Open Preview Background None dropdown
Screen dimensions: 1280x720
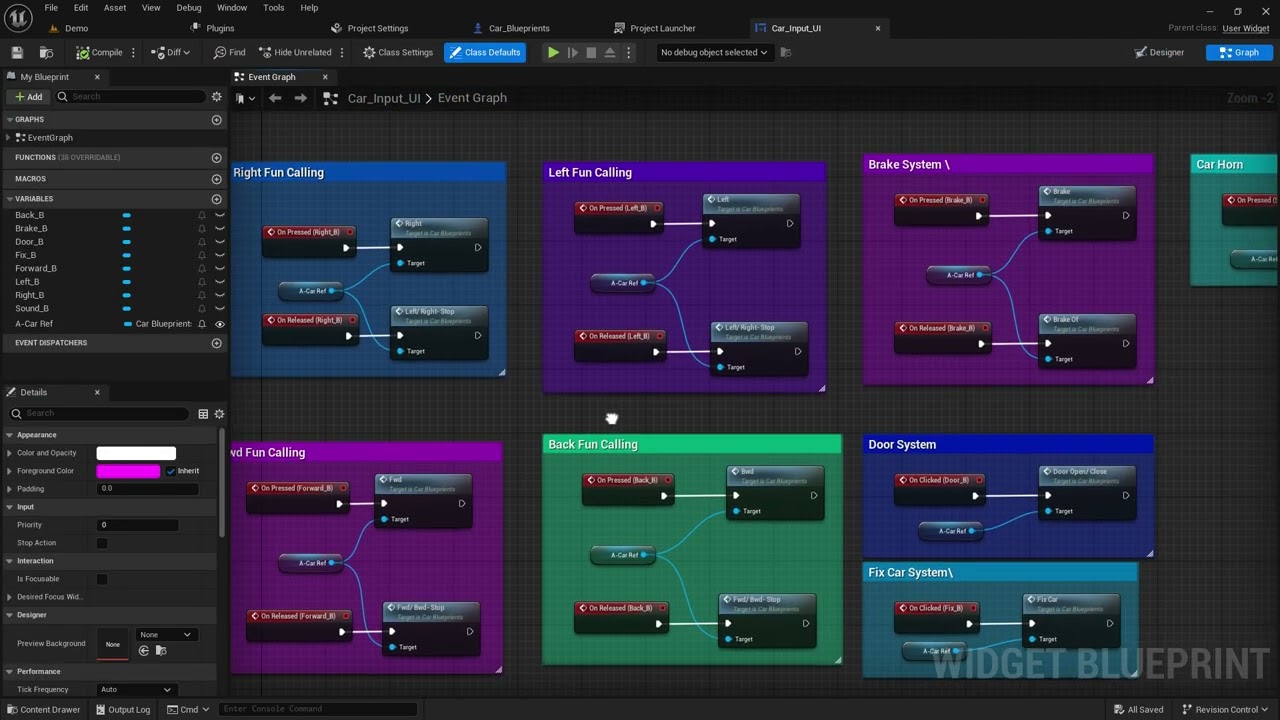pyautogui.click(x=166, y=635)
